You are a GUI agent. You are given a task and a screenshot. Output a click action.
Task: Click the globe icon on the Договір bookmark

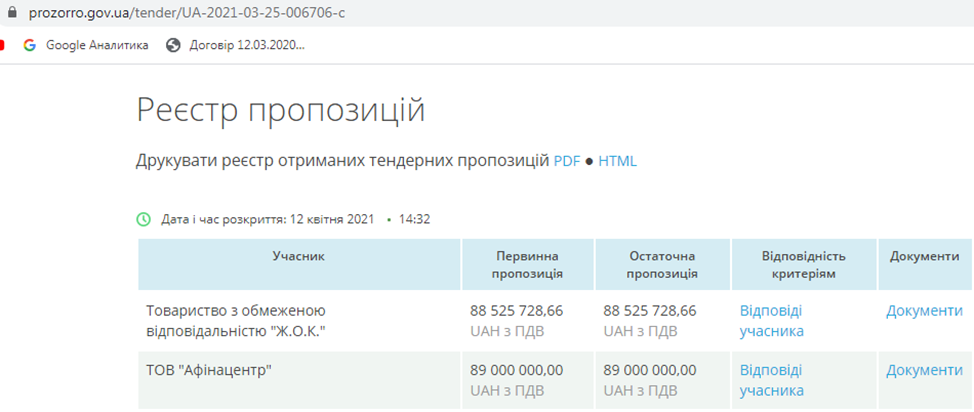pos(173,45)
